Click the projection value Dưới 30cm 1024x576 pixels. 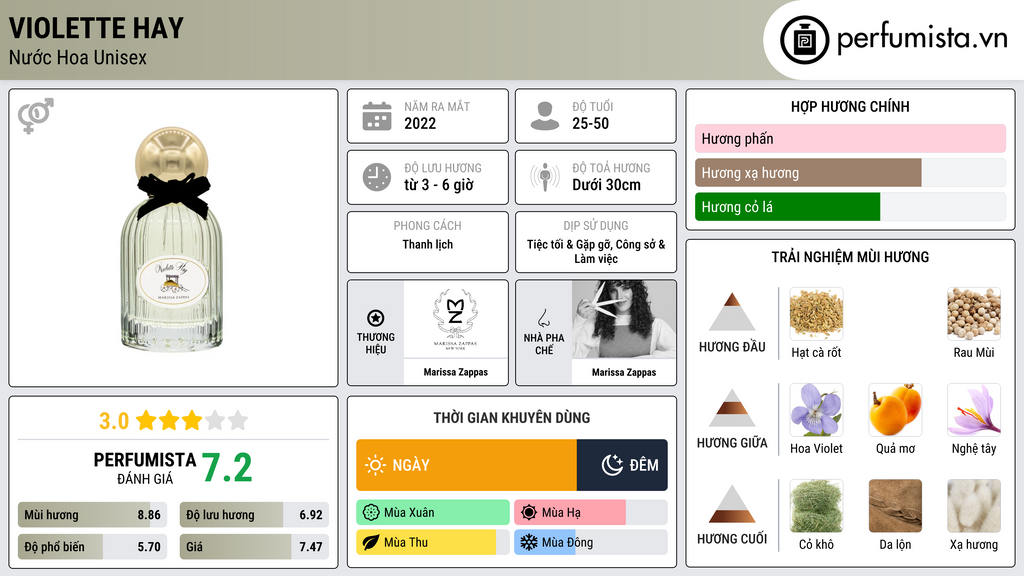(x=606, y=185)
